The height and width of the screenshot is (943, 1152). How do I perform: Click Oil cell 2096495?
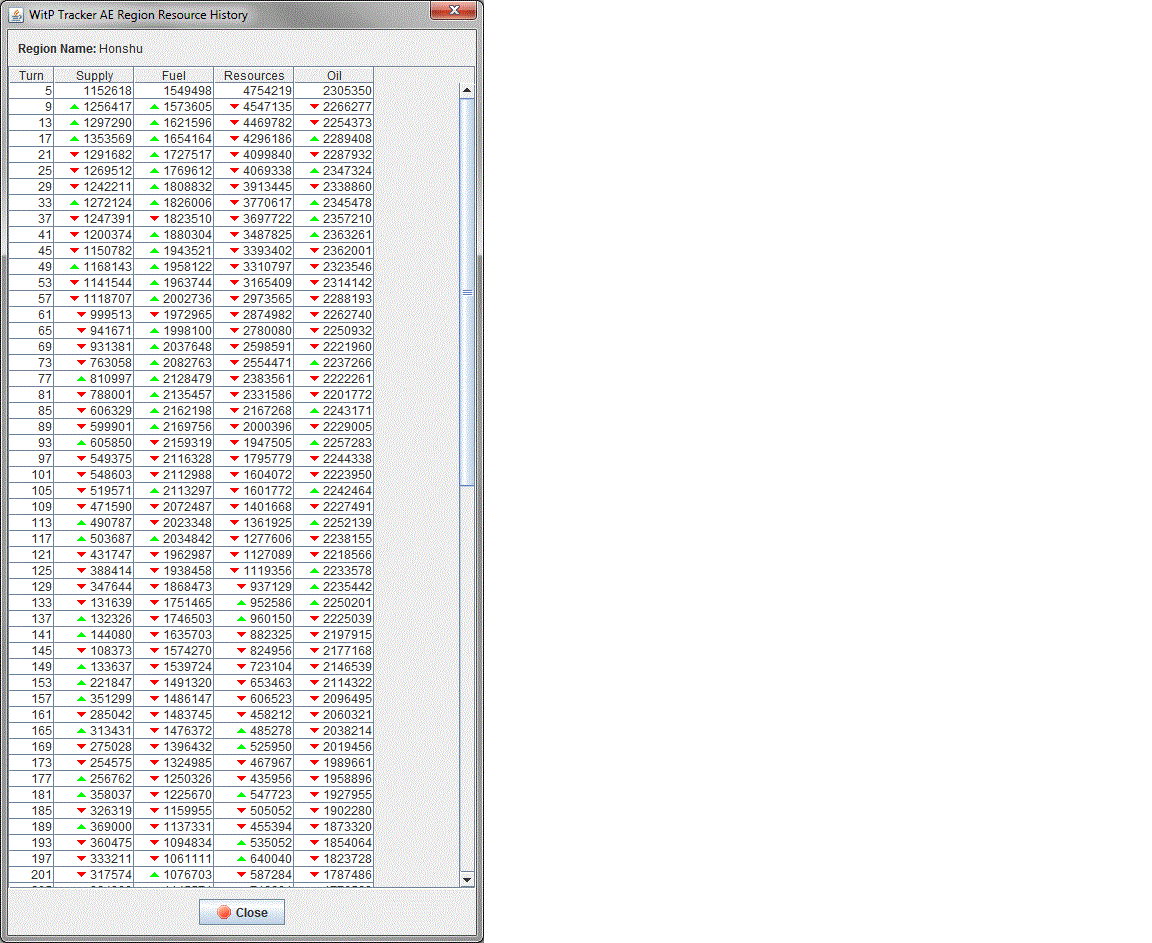pyautogui.click(x=334, y=698)
